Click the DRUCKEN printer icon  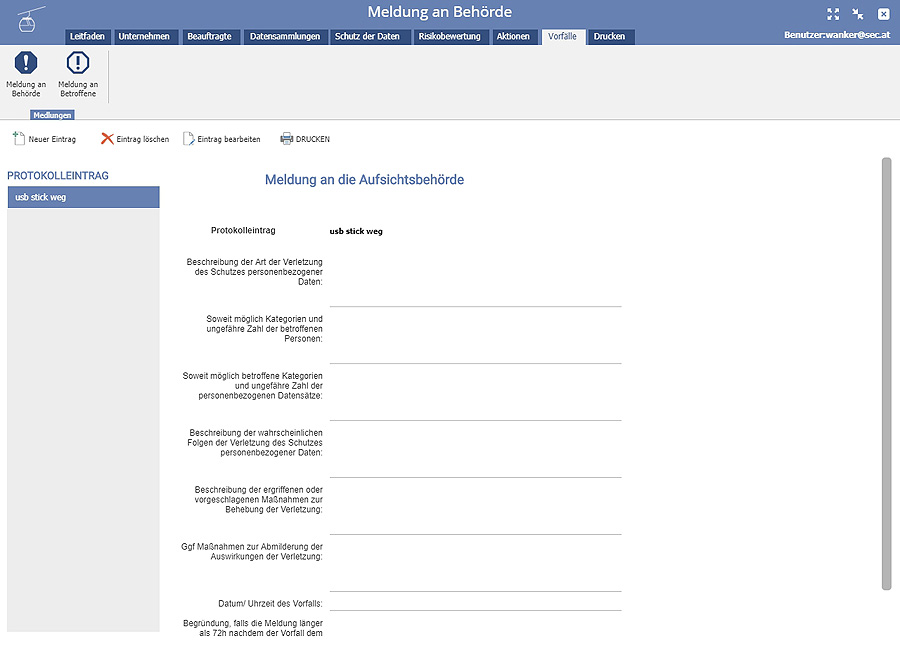[x=286, y=139]
